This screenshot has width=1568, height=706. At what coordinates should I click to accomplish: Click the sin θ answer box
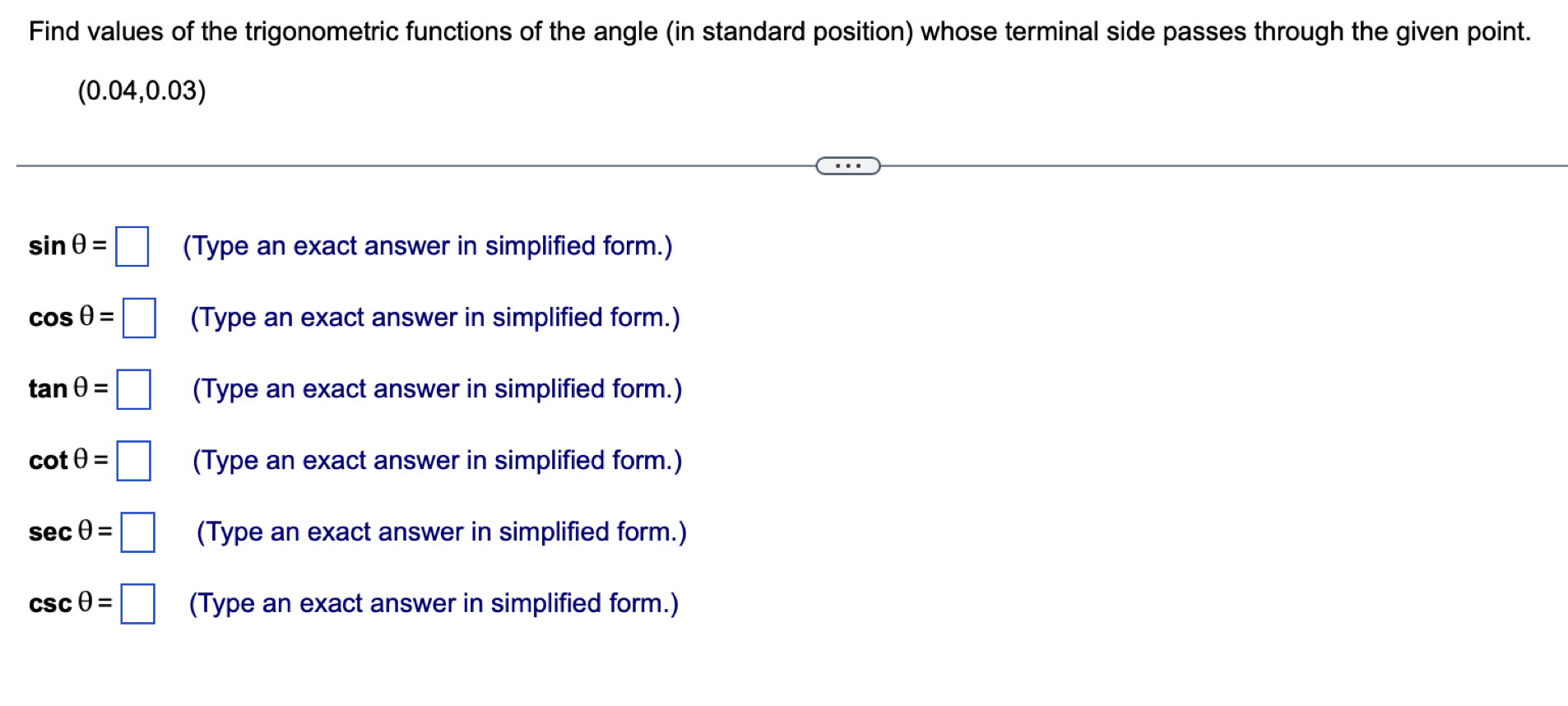coord(132,245)
